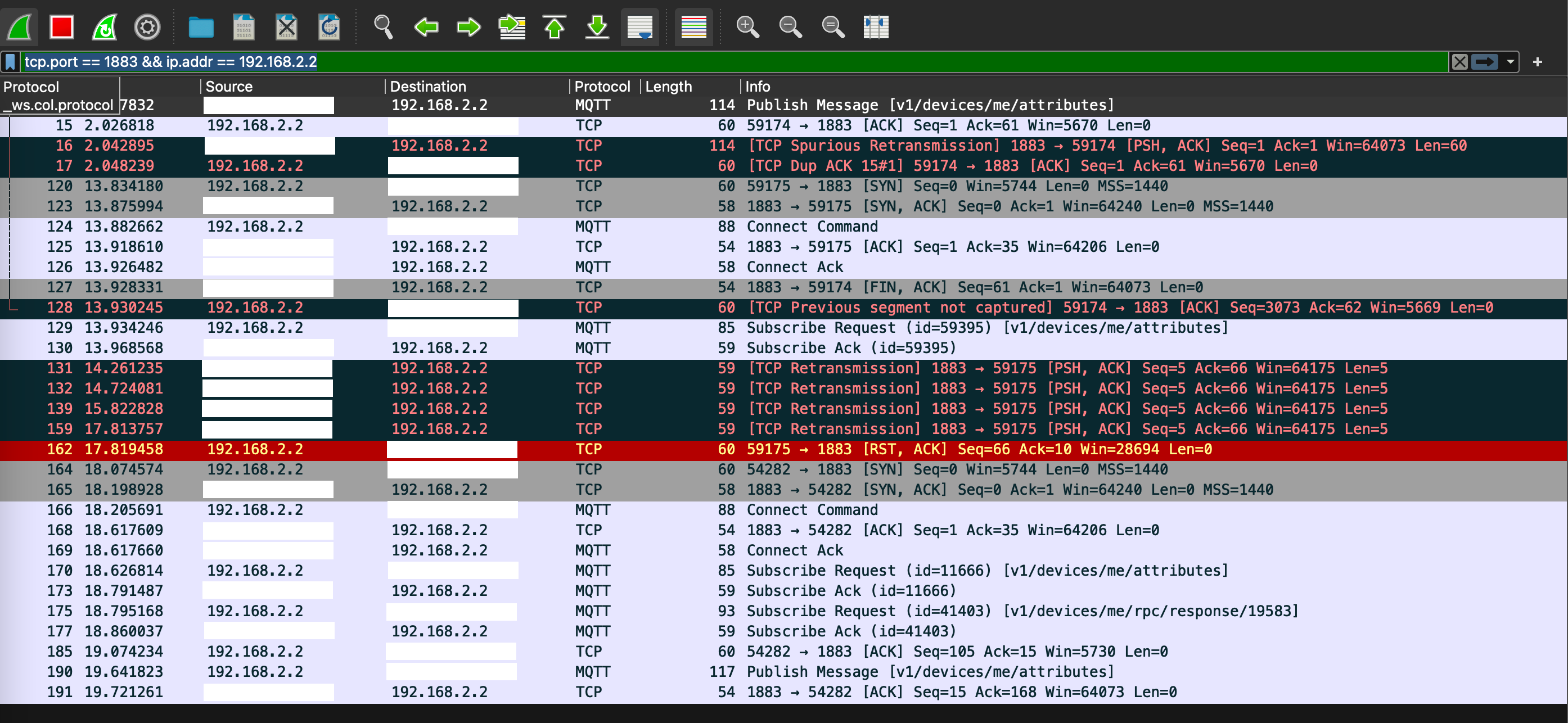Select Subscribe Ack id=59395 row
Image resolution: width=1568 pixels, height=723 pixels.
tap(784, 348)
